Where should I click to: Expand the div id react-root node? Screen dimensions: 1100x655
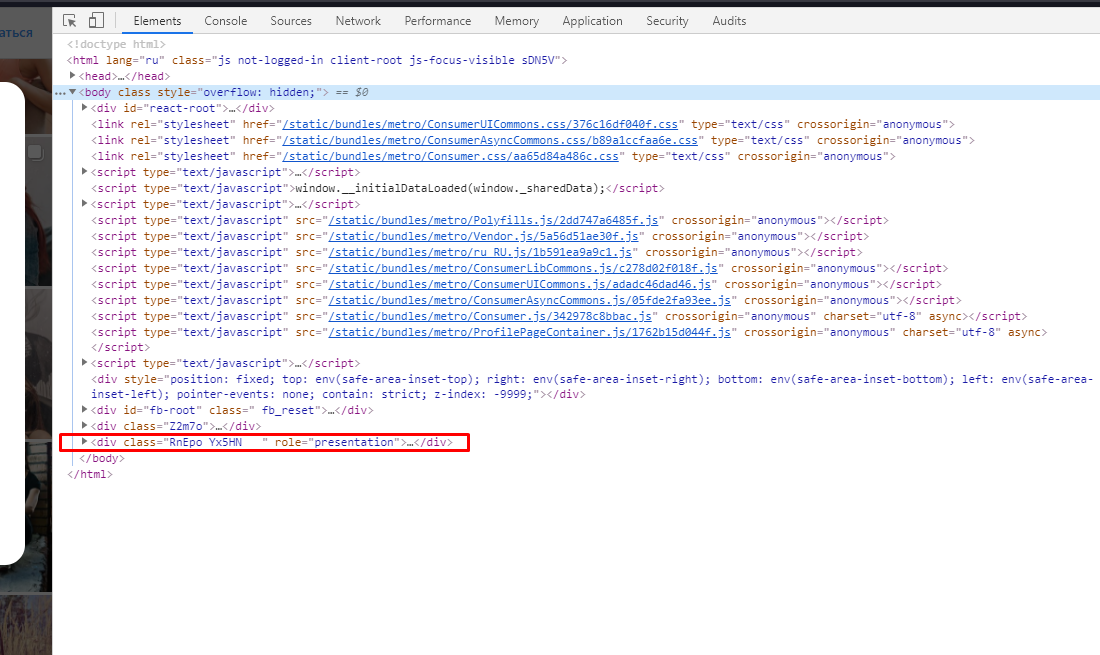pyautogui.click(x=84, y=107)
